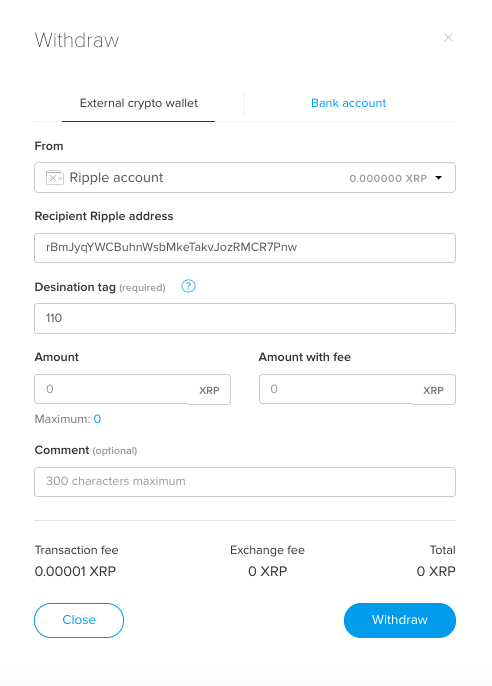Focus the Recipient Ripple address field
The width and height of the screenshot is (492, 686).
[245, 248]
